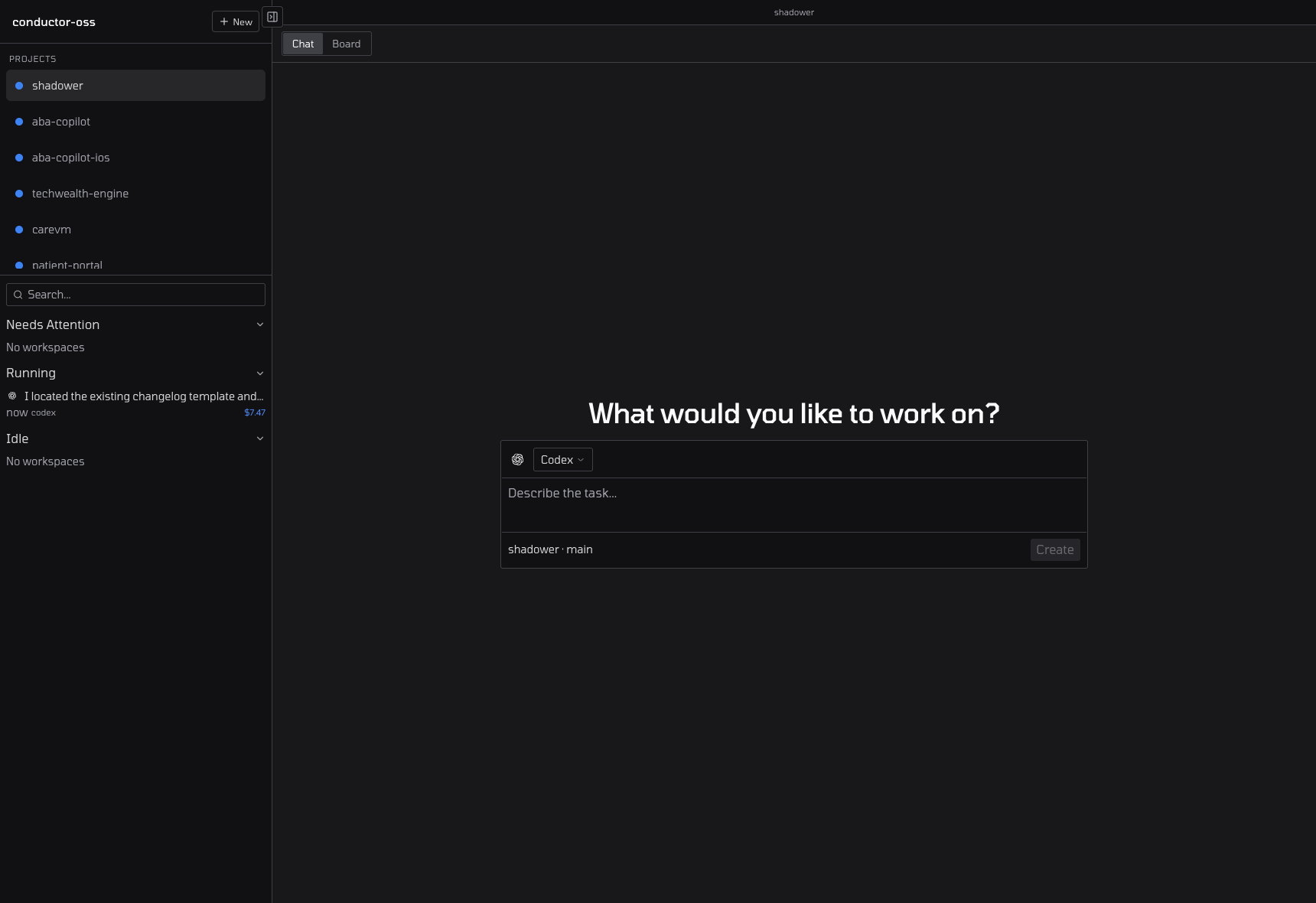
Task: Collapse the Idle section chevron
Action: pos(260,438)
